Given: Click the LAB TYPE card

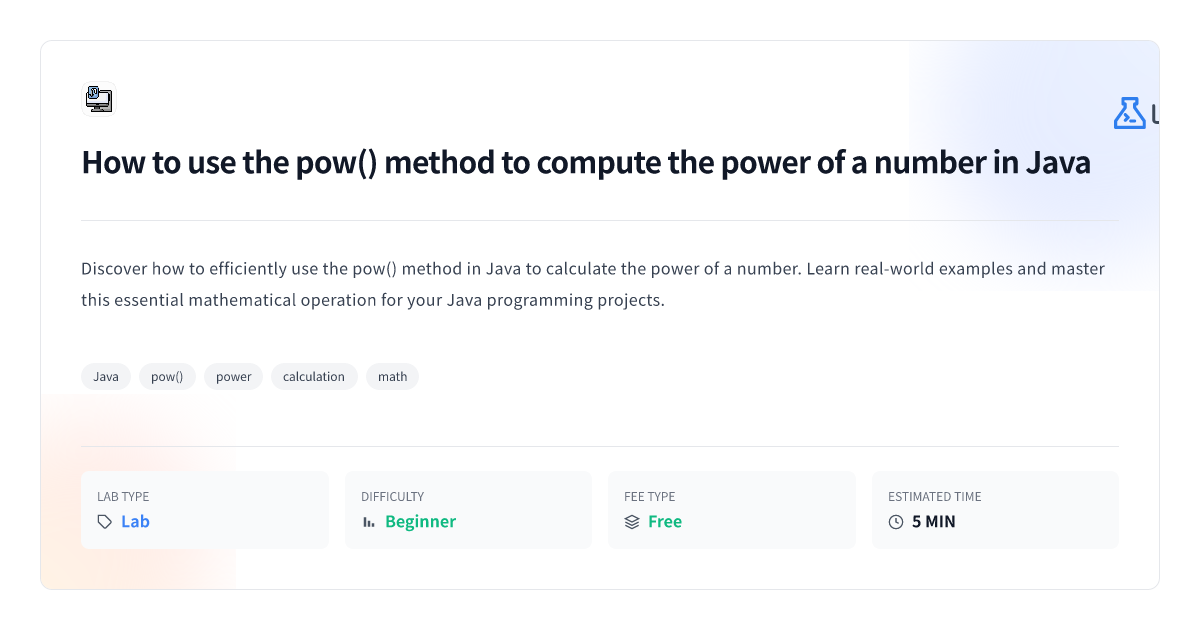Looking at the screenshot, I should (x=205, y=510).
